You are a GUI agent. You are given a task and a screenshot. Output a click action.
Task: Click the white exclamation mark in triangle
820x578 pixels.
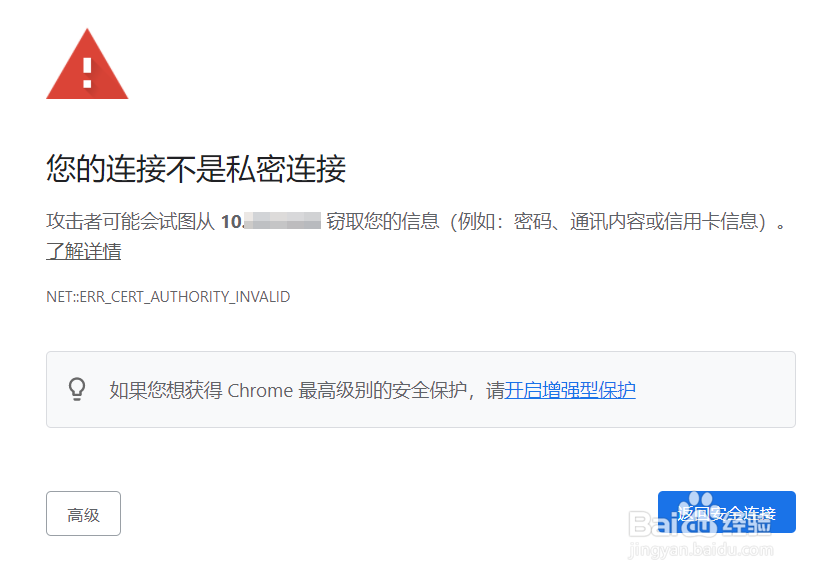tap(87, 73)
